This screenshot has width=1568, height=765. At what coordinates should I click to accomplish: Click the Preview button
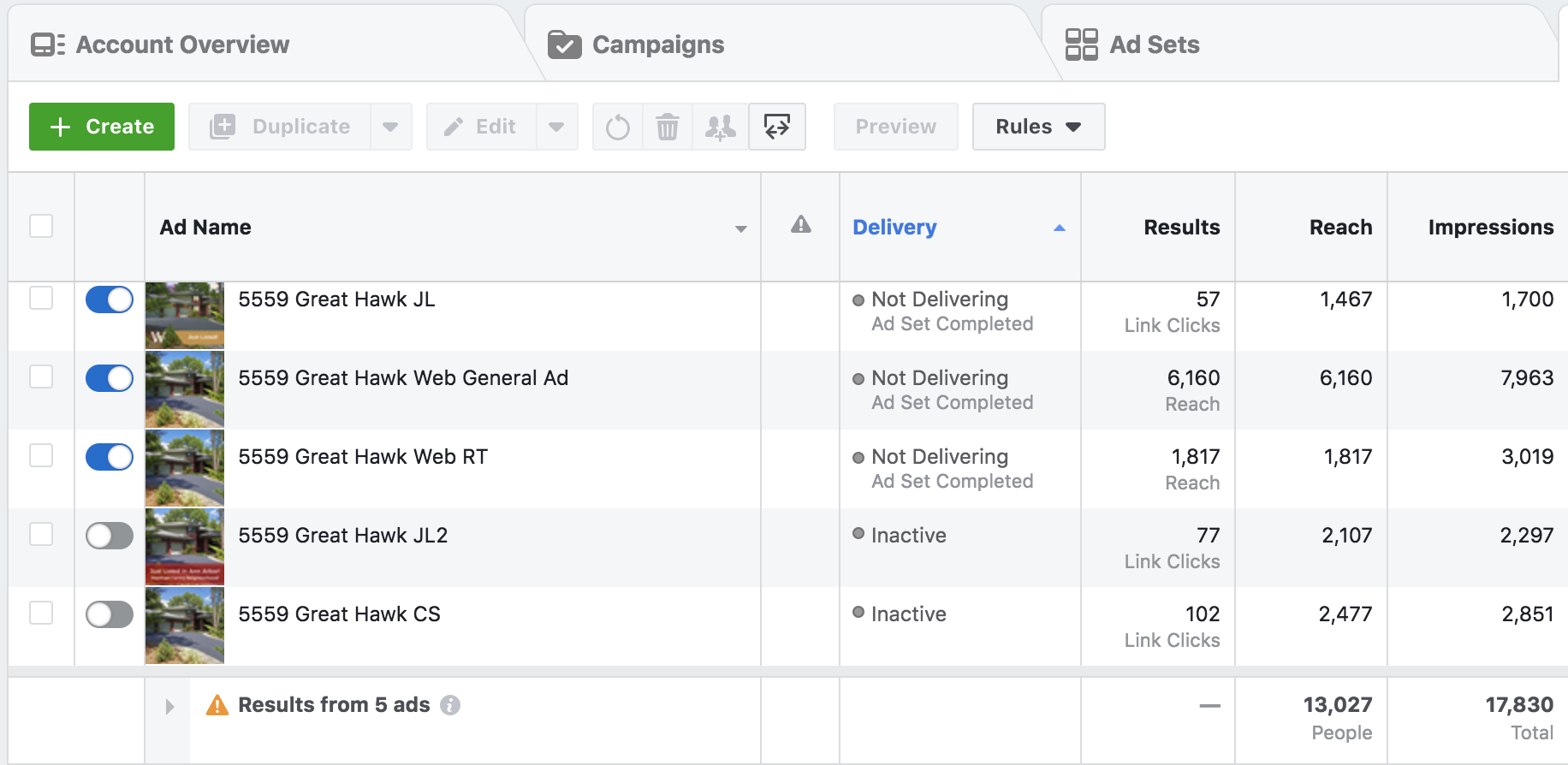pyautogui.click(x=895, y=127)
